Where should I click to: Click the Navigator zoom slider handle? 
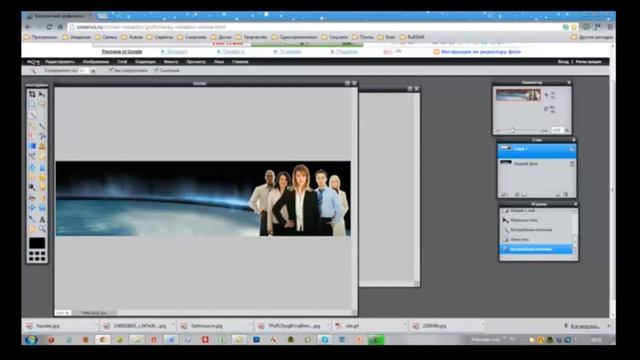(x=513, y=130)
